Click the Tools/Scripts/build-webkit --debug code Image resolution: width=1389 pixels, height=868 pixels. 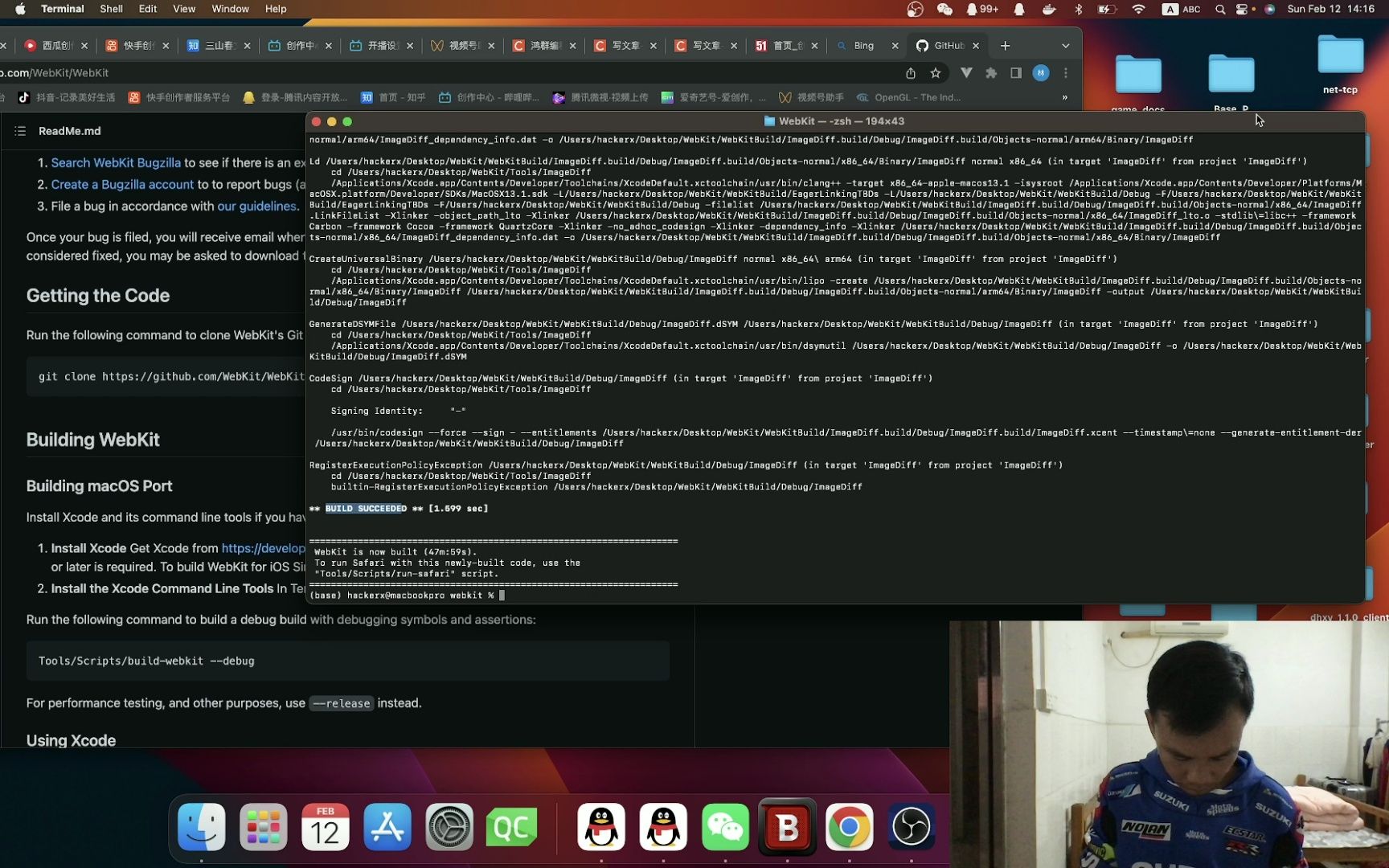pos(146,661)
